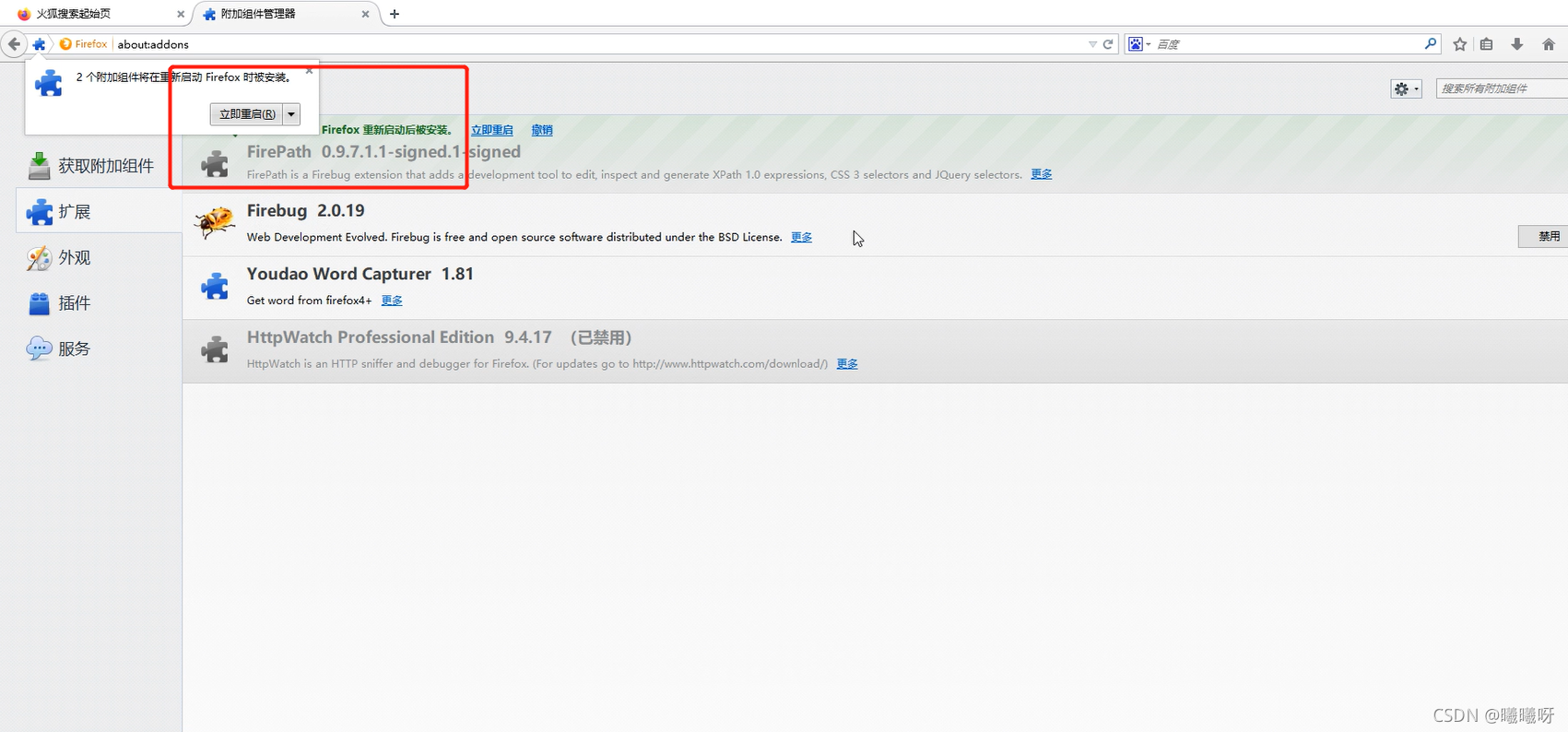The width and height of the screenshot is (1568, 732).
Task: Disable Firebug with the 禁用 button
Action: pyautogui.click(x=1544, y=236)
